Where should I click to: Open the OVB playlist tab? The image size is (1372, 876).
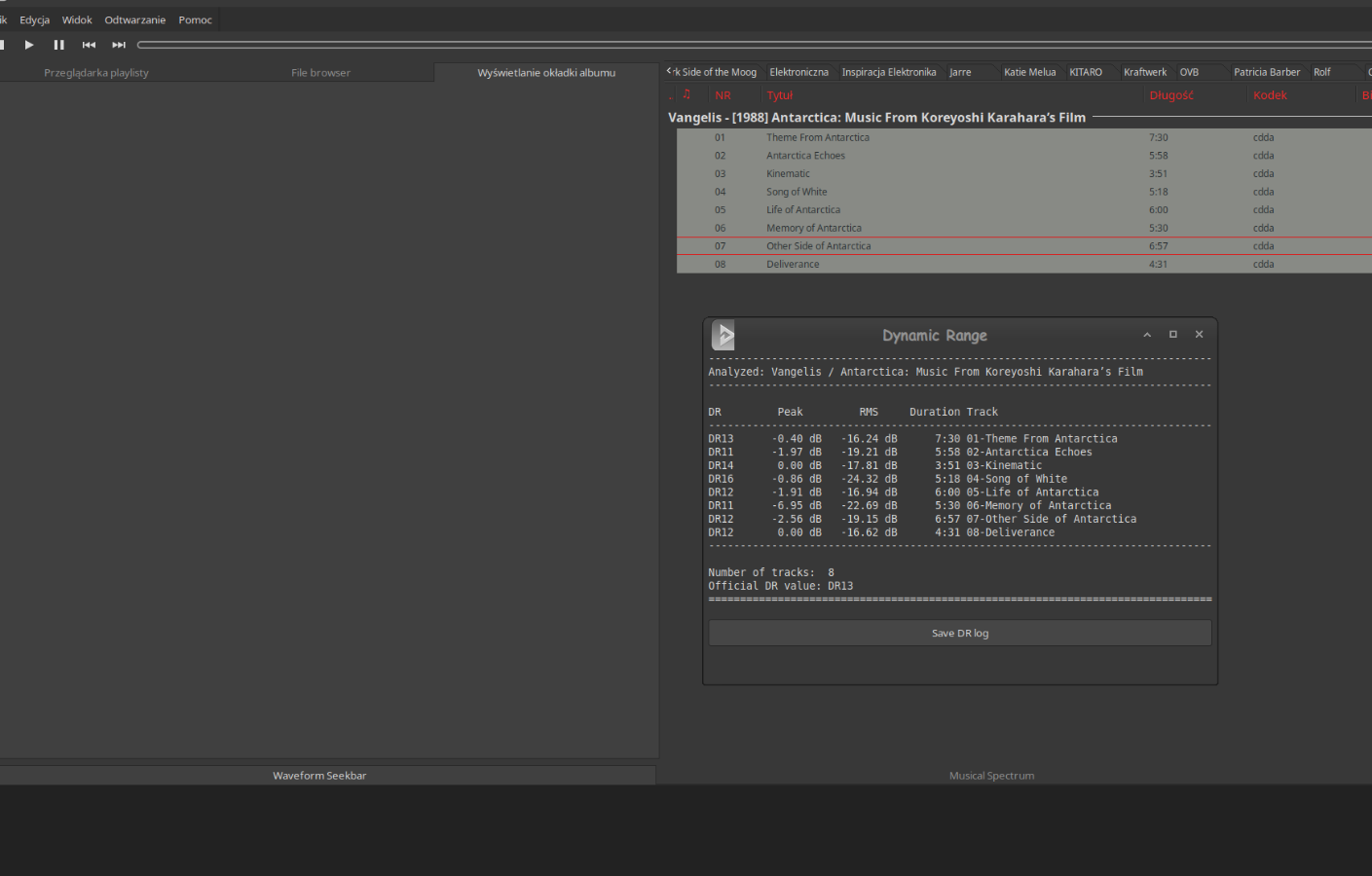tap(1189, 72)
